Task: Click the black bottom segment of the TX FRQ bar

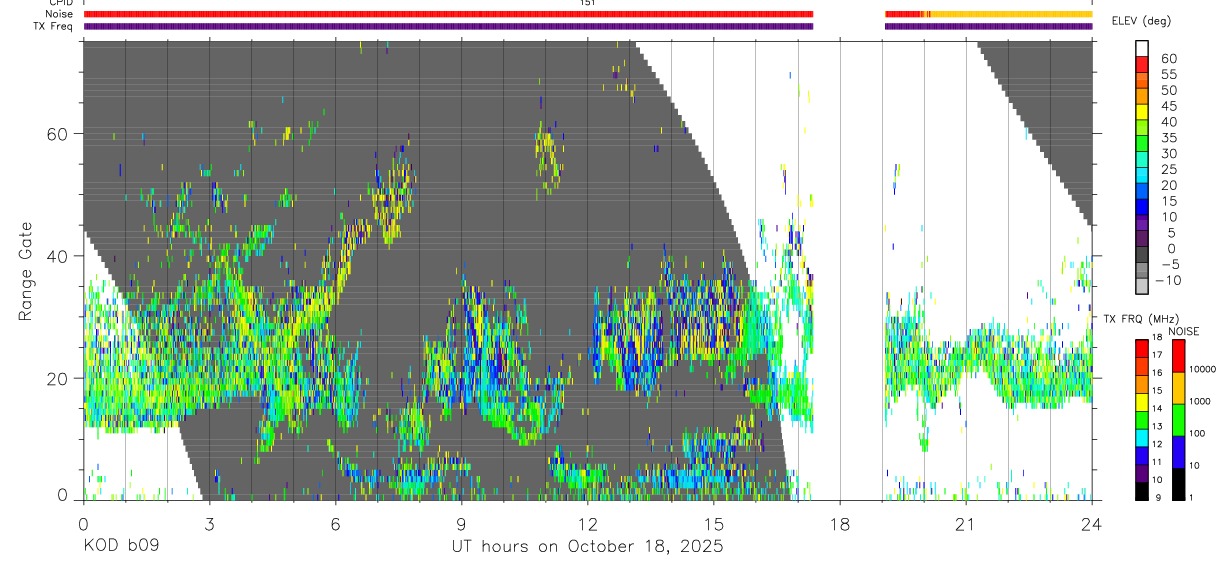Action: [x=1143, y=491]
